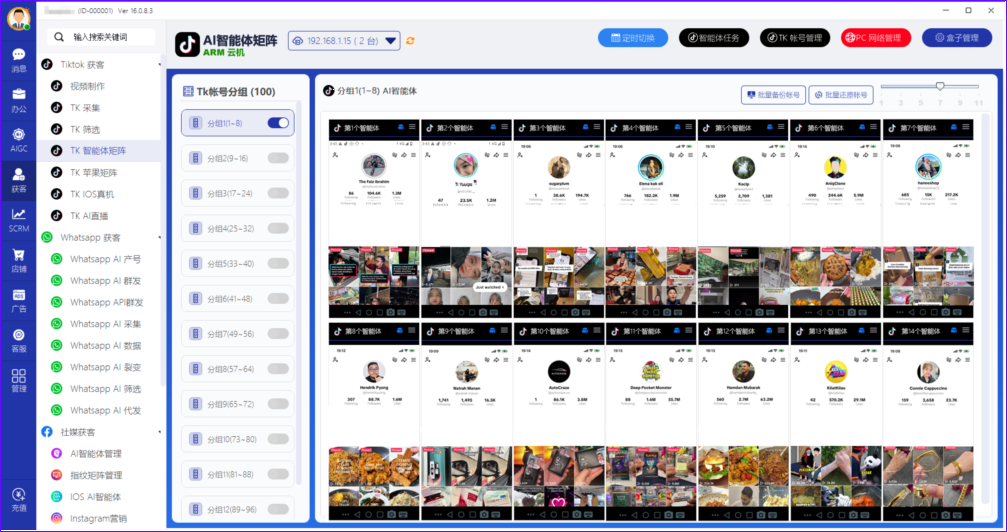Open the SCRM sidebar icon
1008x532 pixels.
19,220
